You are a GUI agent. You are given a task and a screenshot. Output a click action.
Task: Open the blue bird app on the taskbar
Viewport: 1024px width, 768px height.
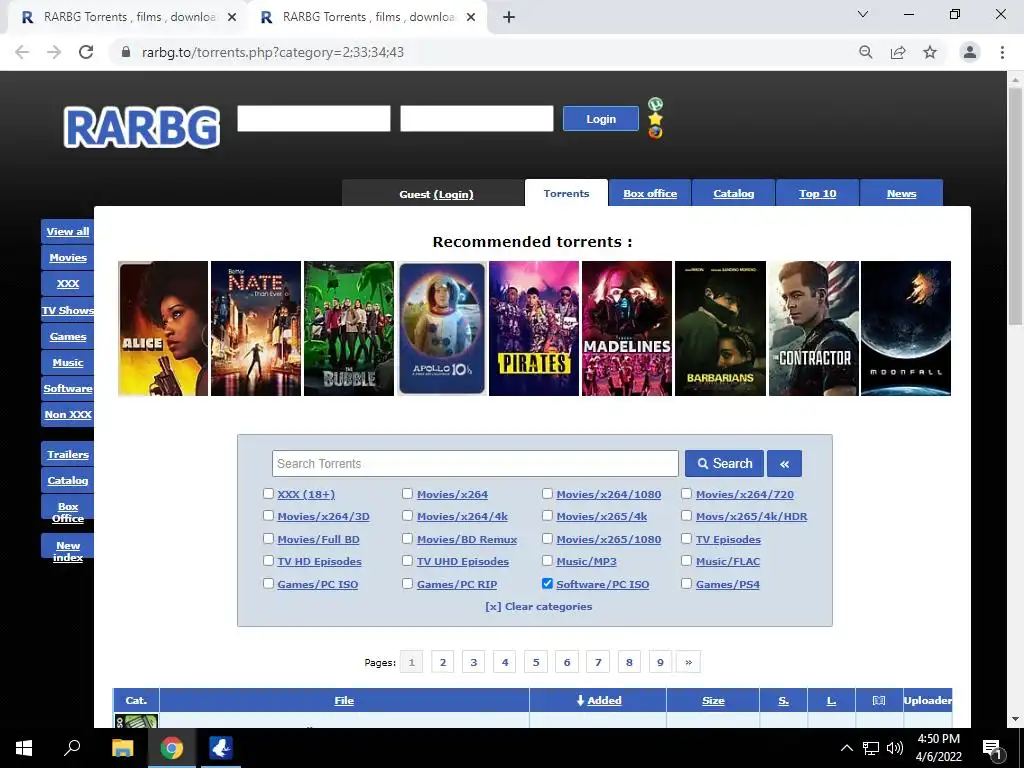[x=221, y=748]
